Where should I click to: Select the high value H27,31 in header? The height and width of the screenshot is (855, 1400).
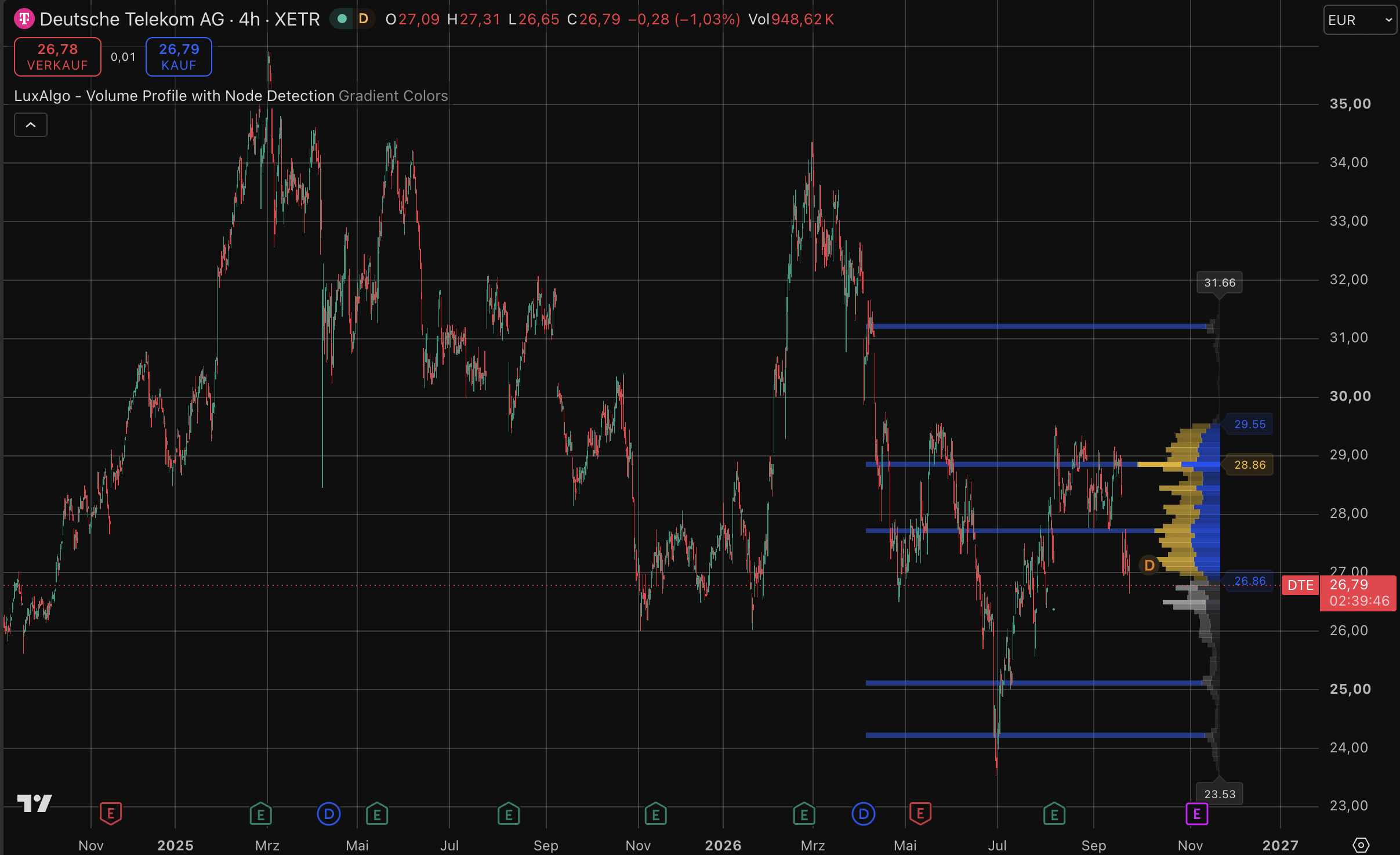(x=474, y=19)
